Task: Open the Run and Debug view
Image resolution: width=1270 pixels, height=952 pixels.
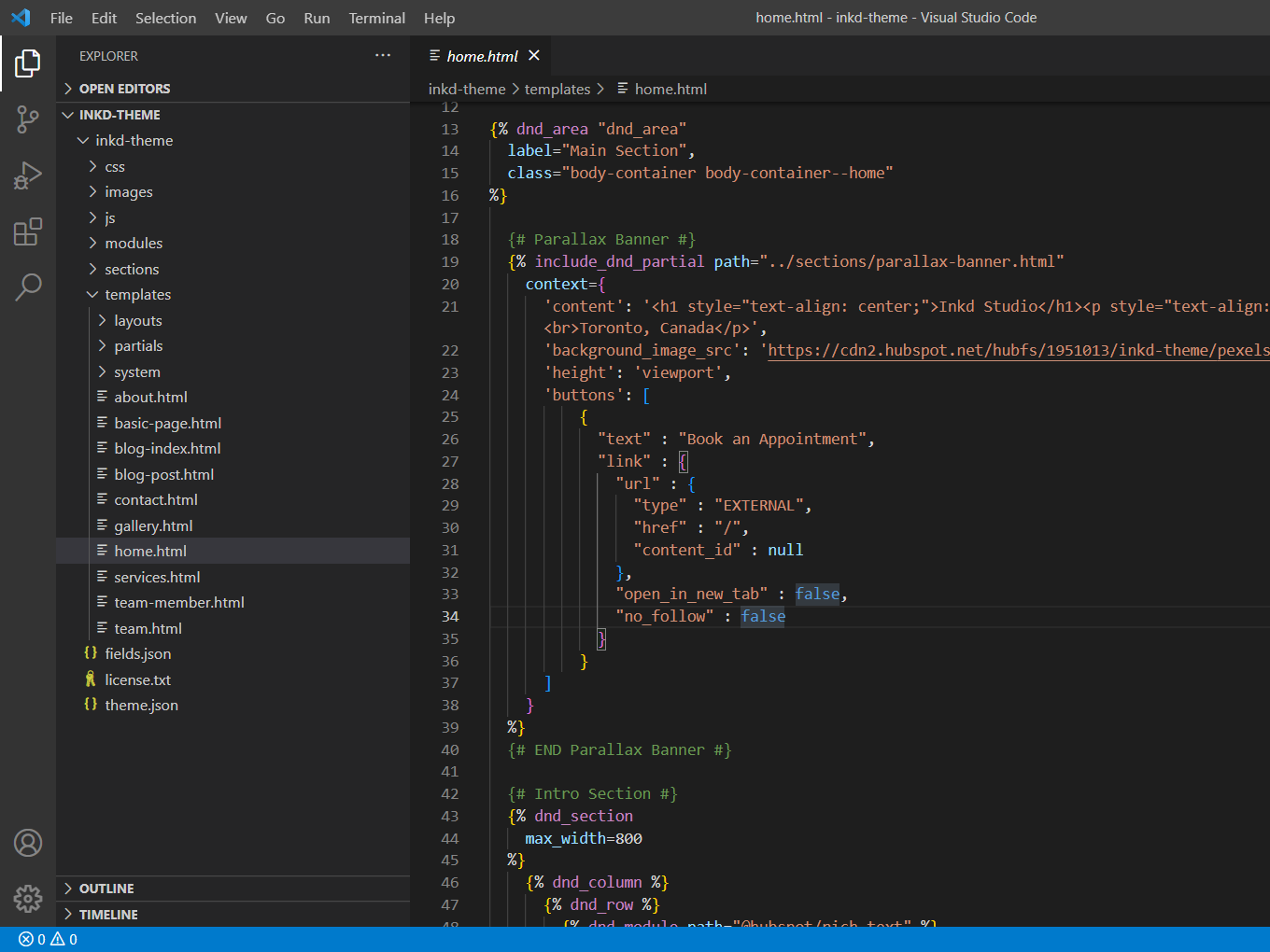Action: click(28, 175)
